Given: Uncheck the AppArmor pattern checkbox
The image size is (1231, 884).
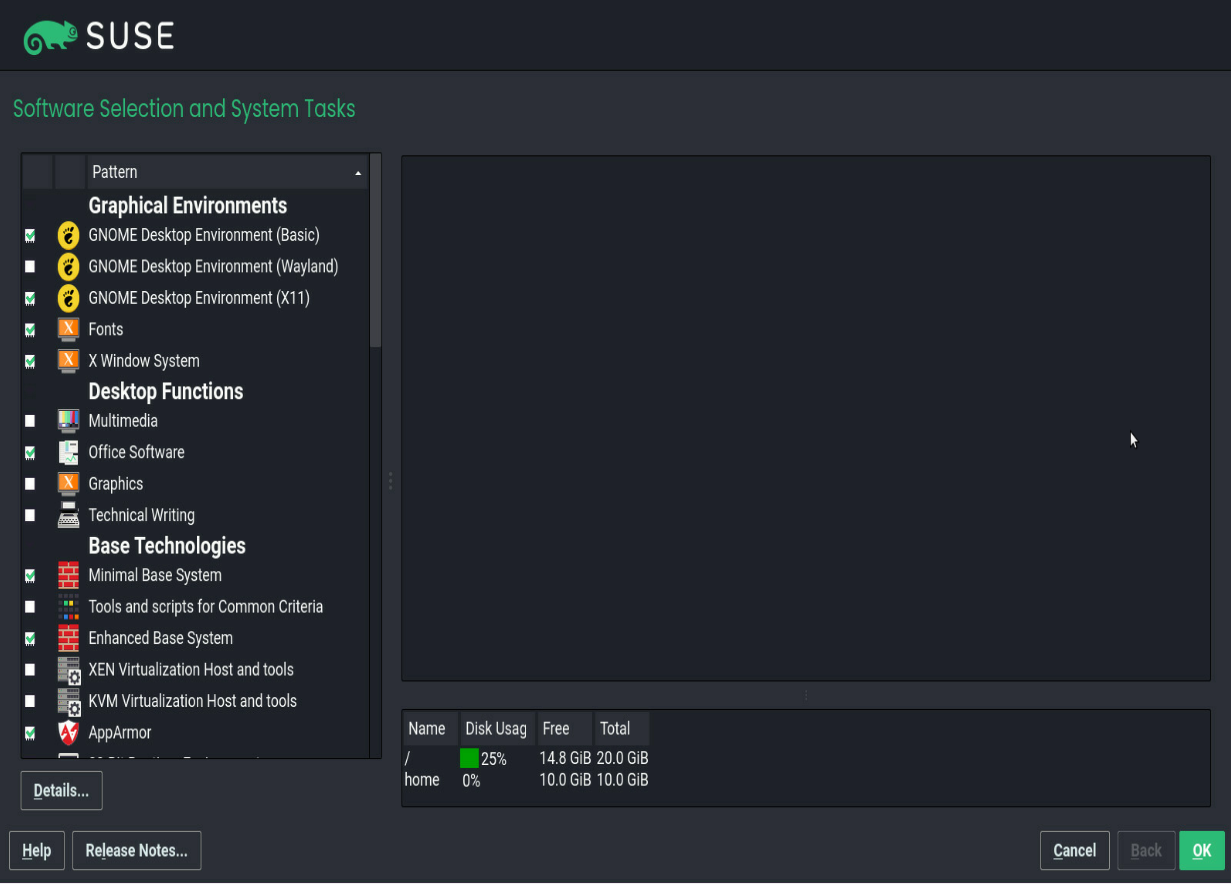Looking at the screenshot, I should (x=30, y=733).
